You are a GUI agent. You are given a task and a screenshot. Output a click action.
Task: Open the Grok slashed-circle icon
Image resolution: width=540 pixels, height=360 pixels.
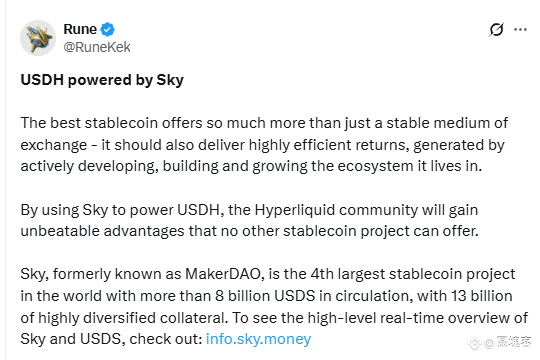click(x=496, y=30)
